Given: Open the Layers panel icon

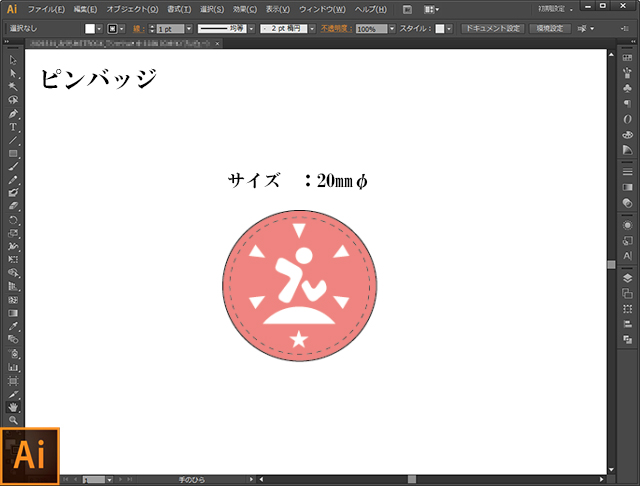Looking at the screenshot, I should point(627,278).
